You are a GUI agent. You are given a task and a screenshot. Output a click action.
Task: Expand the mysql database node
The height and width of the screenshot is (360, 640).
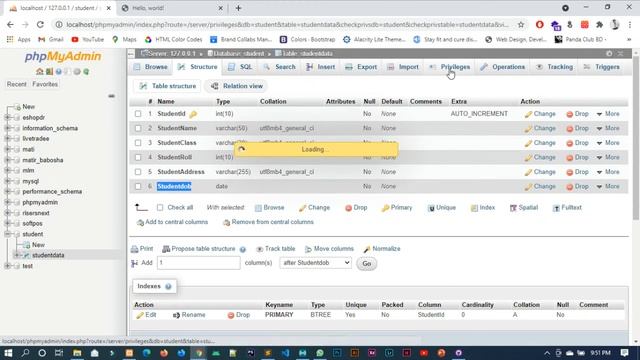click(7, 181)
